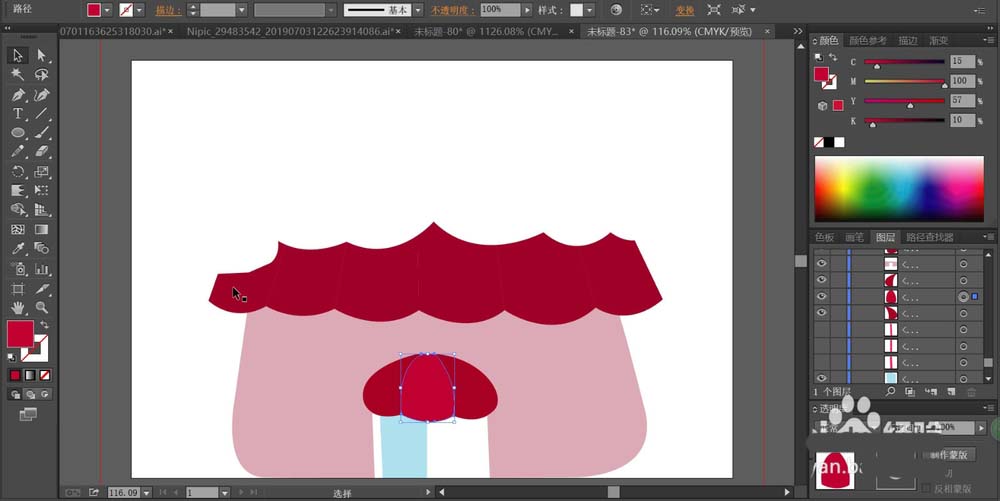Viewport: 1000px width, 501px height.
Task: Enable Draw Inside mode in the toolbox
Action: (45, 395)
